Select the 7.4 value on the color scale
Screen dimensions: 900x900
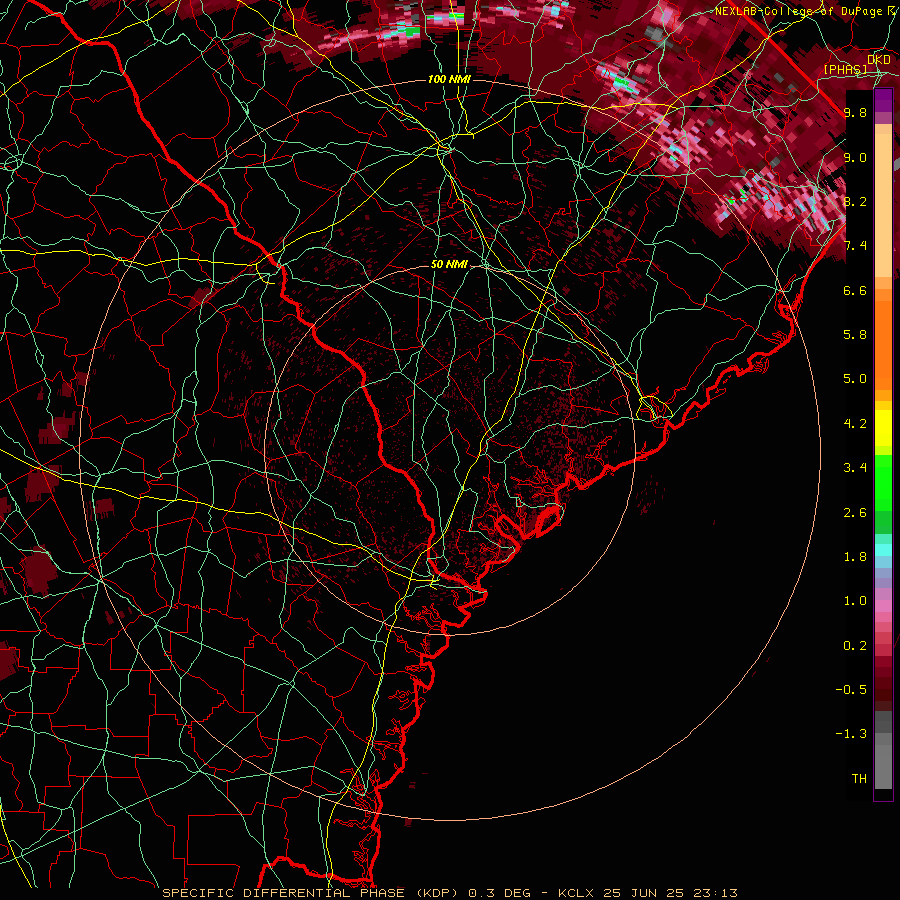point(855,246)
